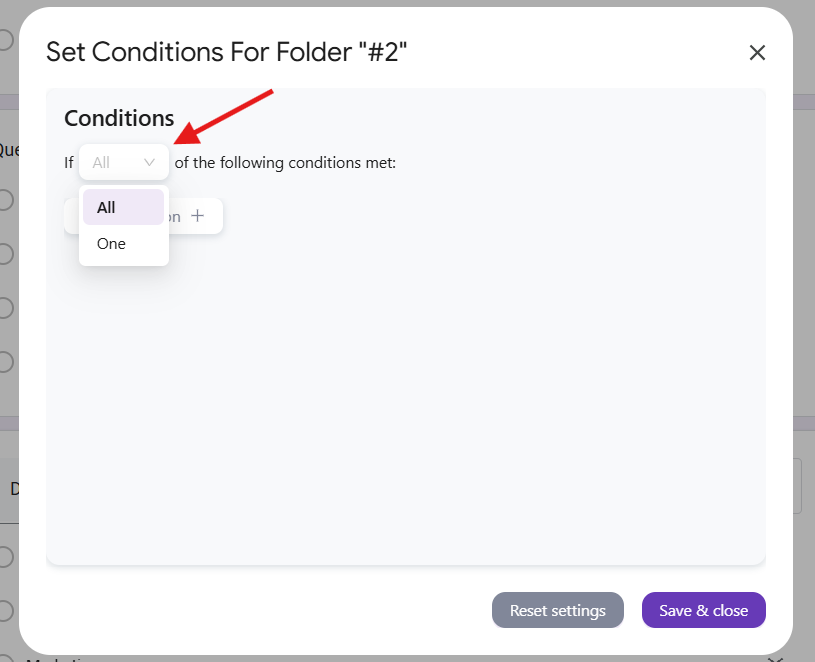Click the Conditions section heading
Image resolution: width=815 pixels, height=662 pixels.
(119, 118)
